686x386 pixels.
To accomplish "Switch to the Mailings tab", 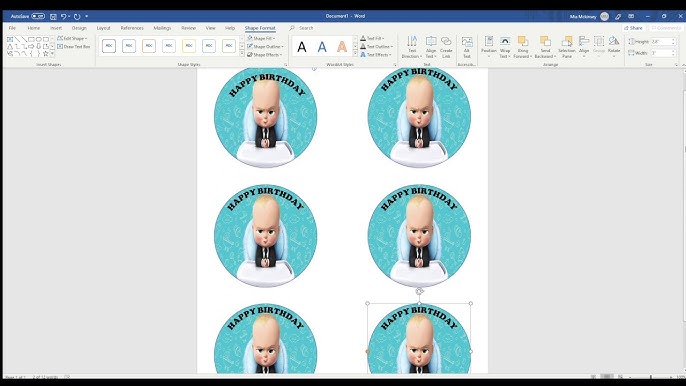I will click(162, 28).
